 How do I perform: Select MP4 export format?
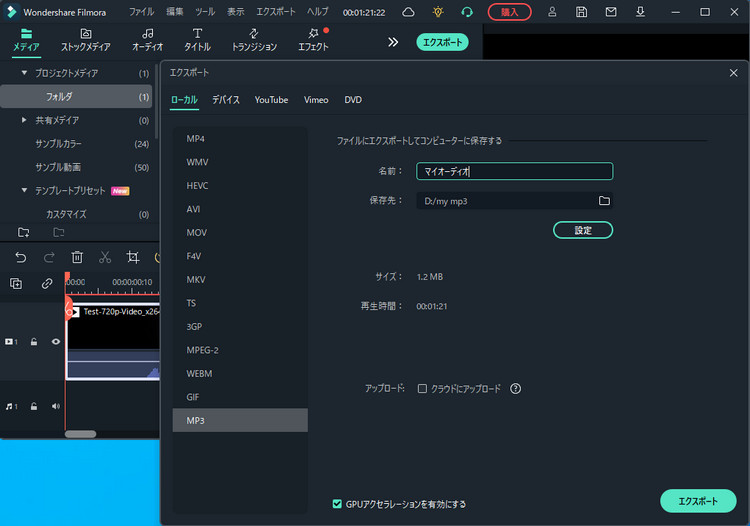(240, 139)
